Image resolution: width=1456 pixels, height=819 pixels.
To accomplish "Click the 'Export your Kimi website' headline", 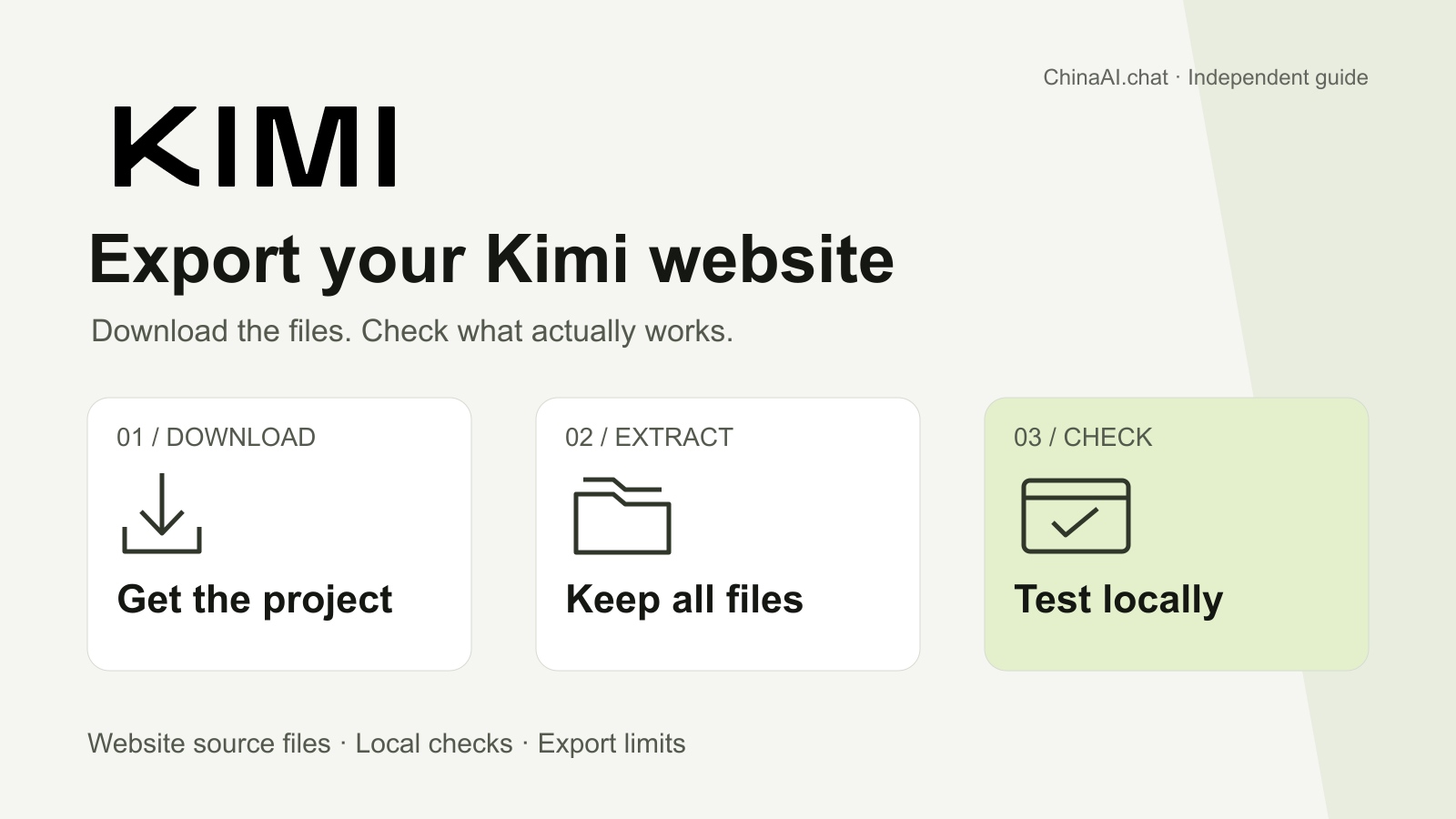I will 491,261.
